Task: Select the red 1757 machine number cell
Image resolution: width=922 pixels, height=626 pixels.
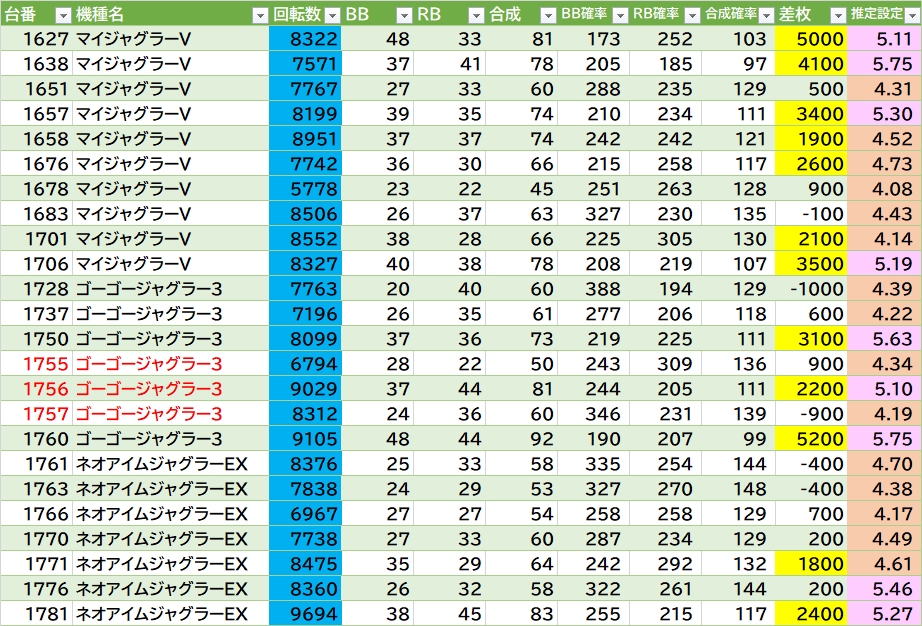Action: point(36,414)
